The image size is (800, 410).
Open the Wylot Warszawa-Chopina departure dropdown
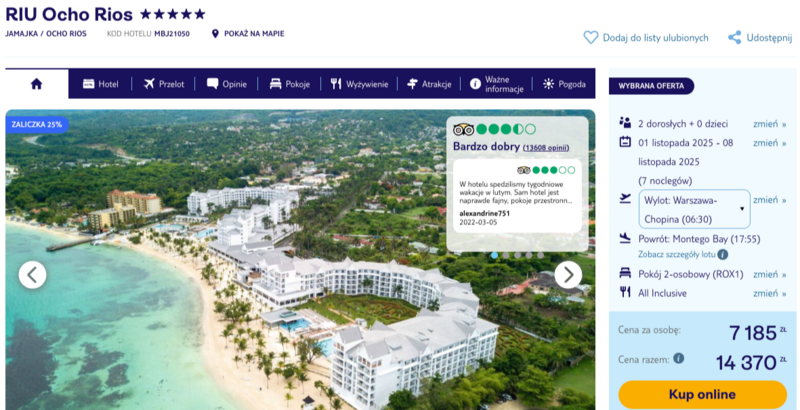coord(694,209)
